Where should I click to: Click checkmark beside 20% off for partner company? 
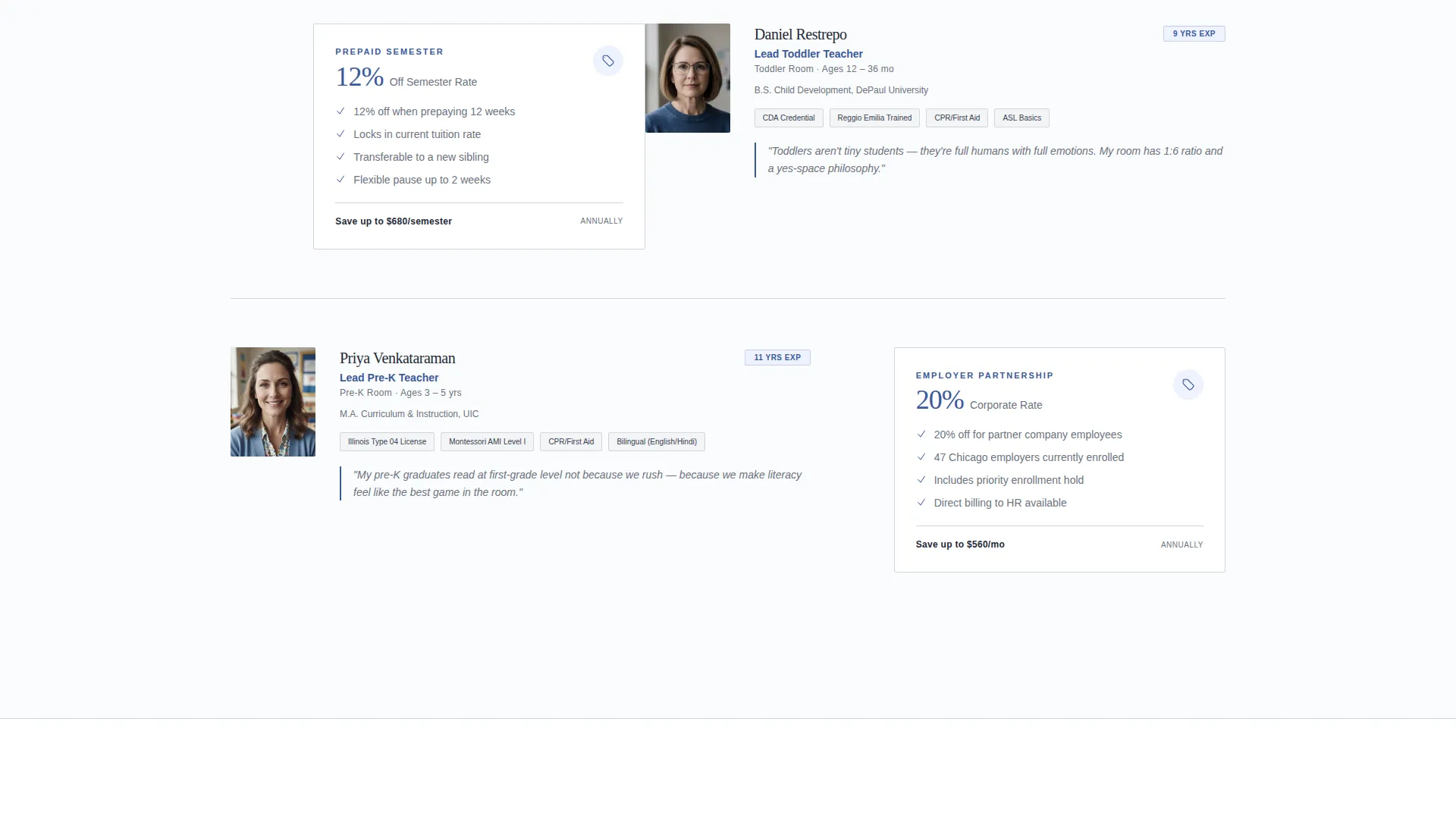tap(921, 434)
